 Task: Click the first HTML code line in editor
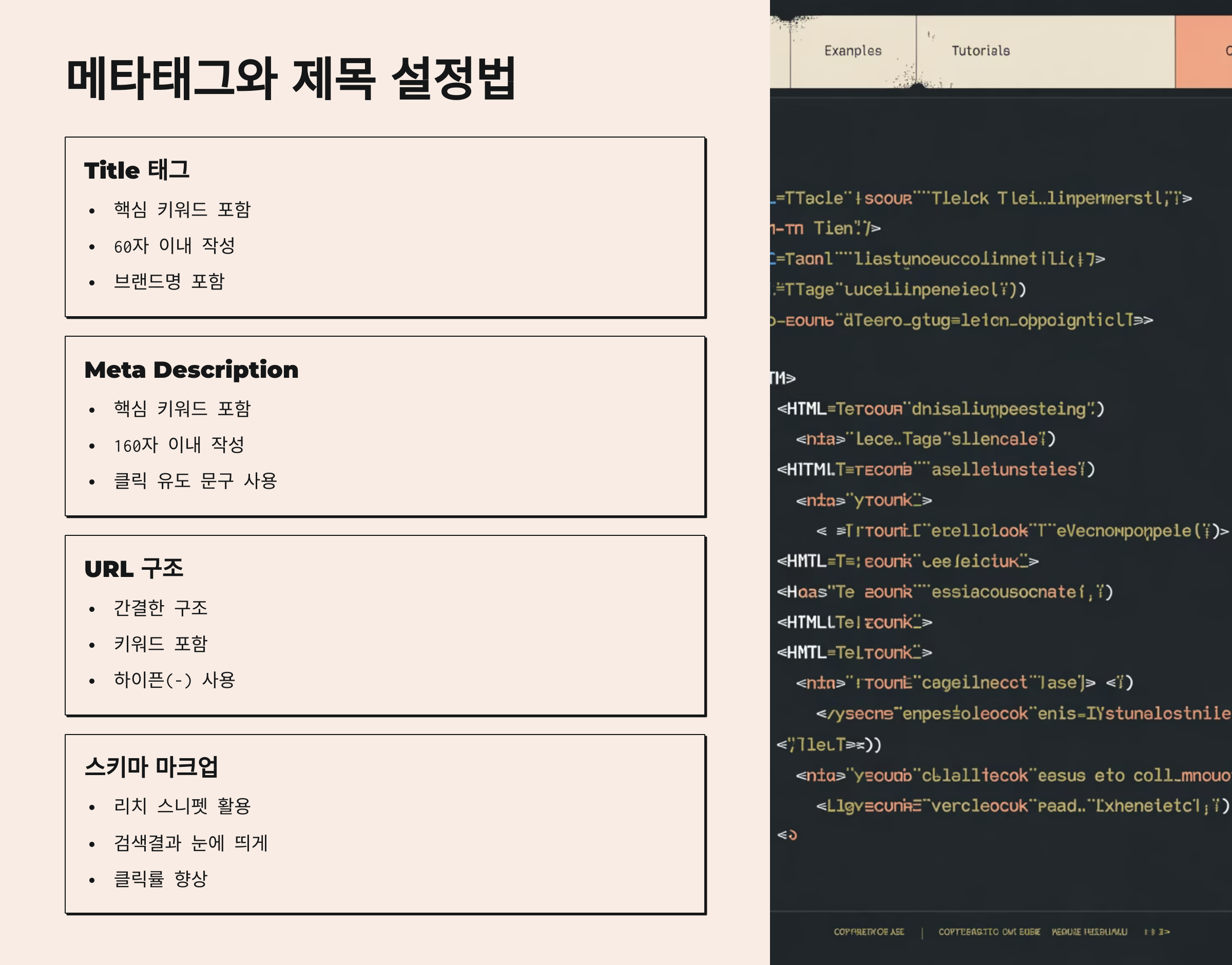[940, 409]
